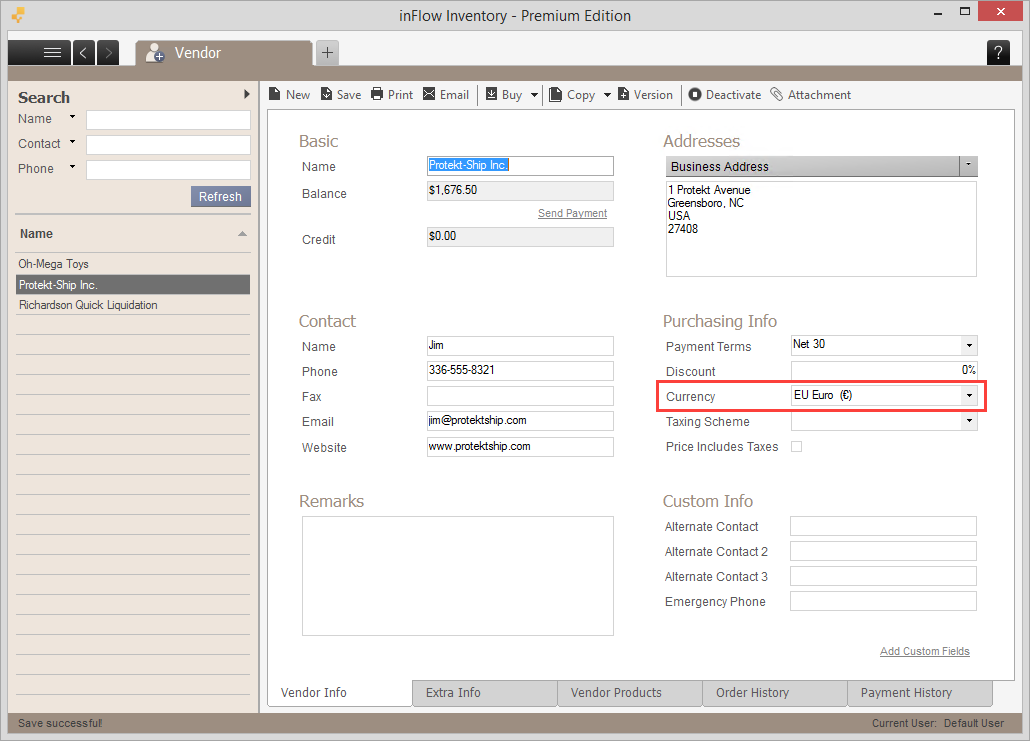The width and height of the screenshot is (1030, 741).
Task: Click the Send Payment link
Action: click(572, 213)
